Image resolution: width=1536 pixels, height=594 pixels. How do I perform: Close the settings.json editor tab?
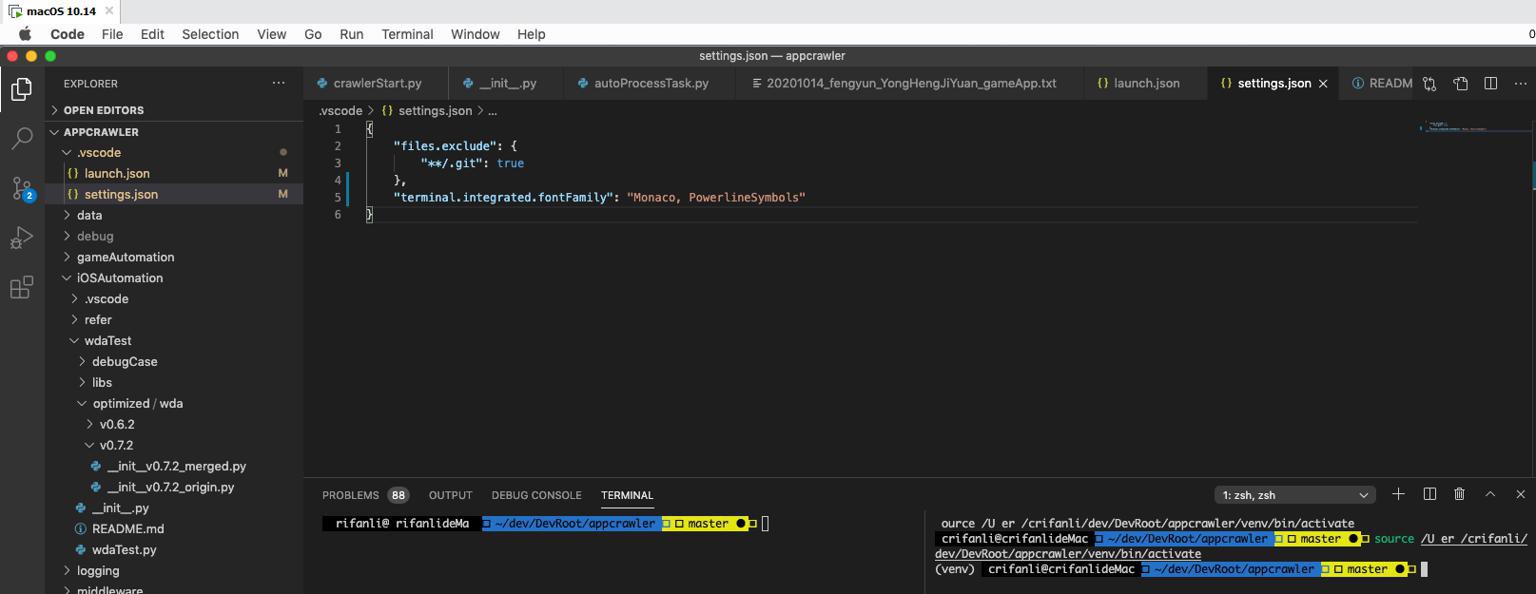tap(1323, 84)
